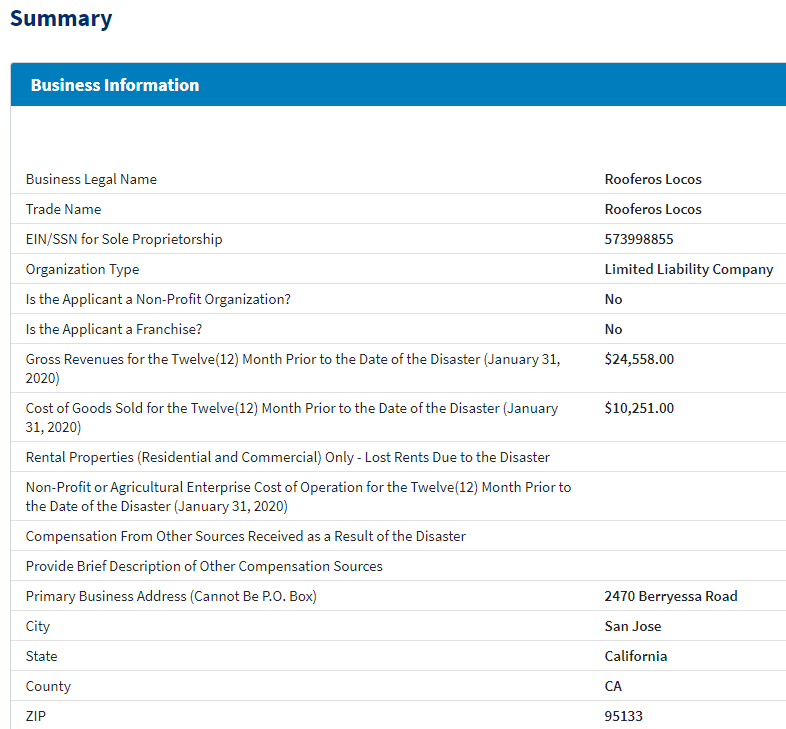Viewport: 786px width, 729px height.
Task: Click the City value San Jose
Action: click(x=633, y=626)
